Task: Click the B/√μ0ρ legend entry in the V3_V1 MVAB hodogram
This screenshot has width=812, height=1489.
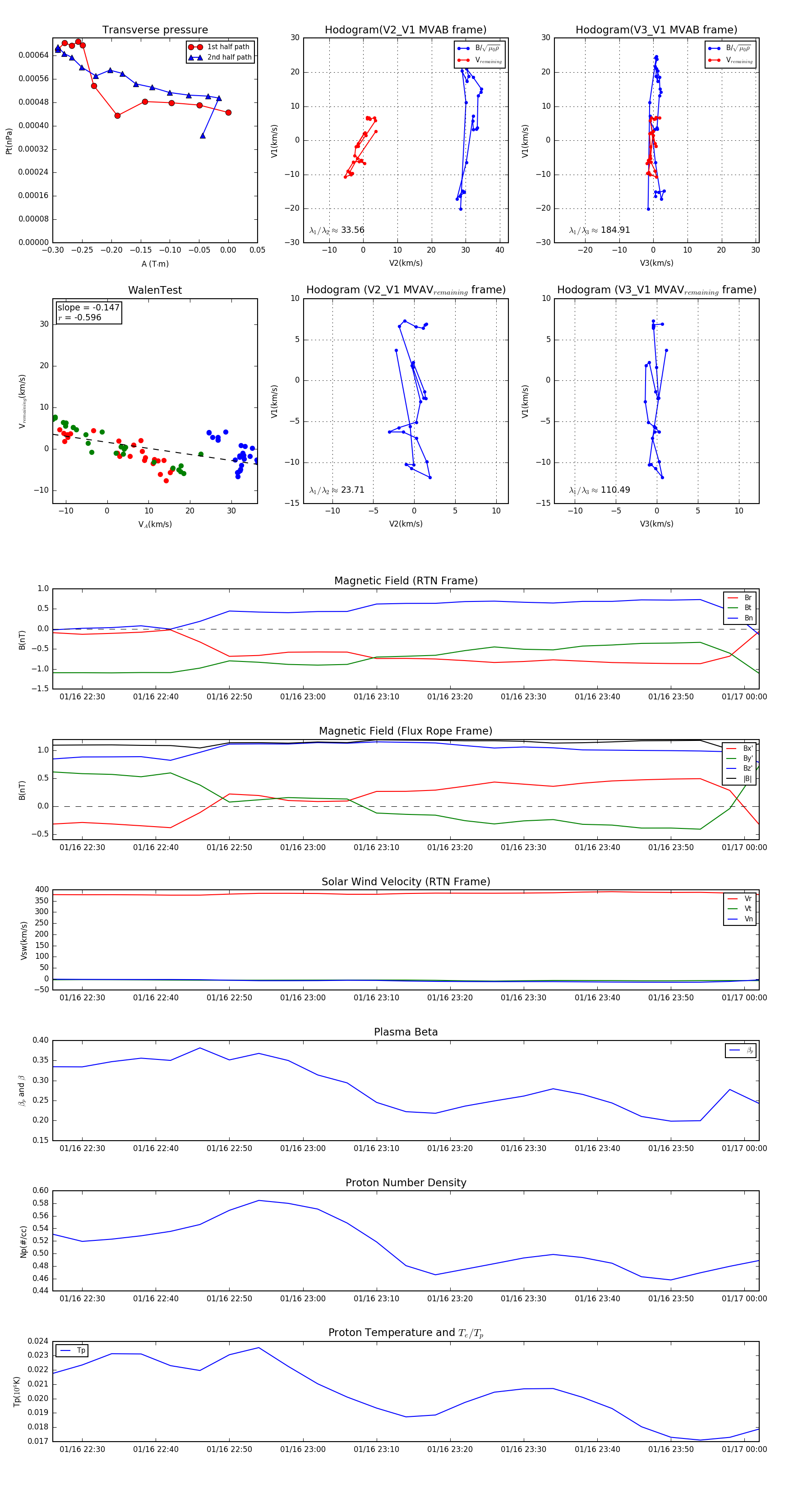Action: click(730, 48)
